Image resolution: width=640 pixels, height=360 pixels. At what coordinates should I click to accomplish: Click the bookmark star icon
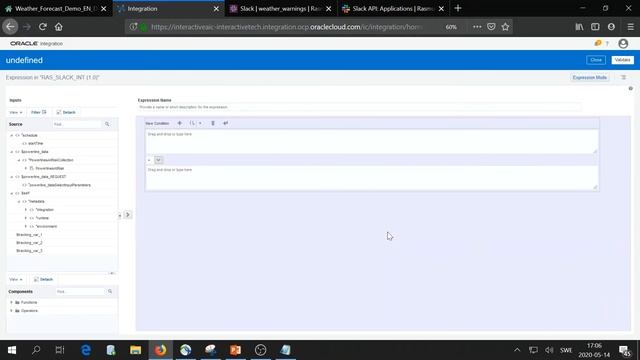505,27
